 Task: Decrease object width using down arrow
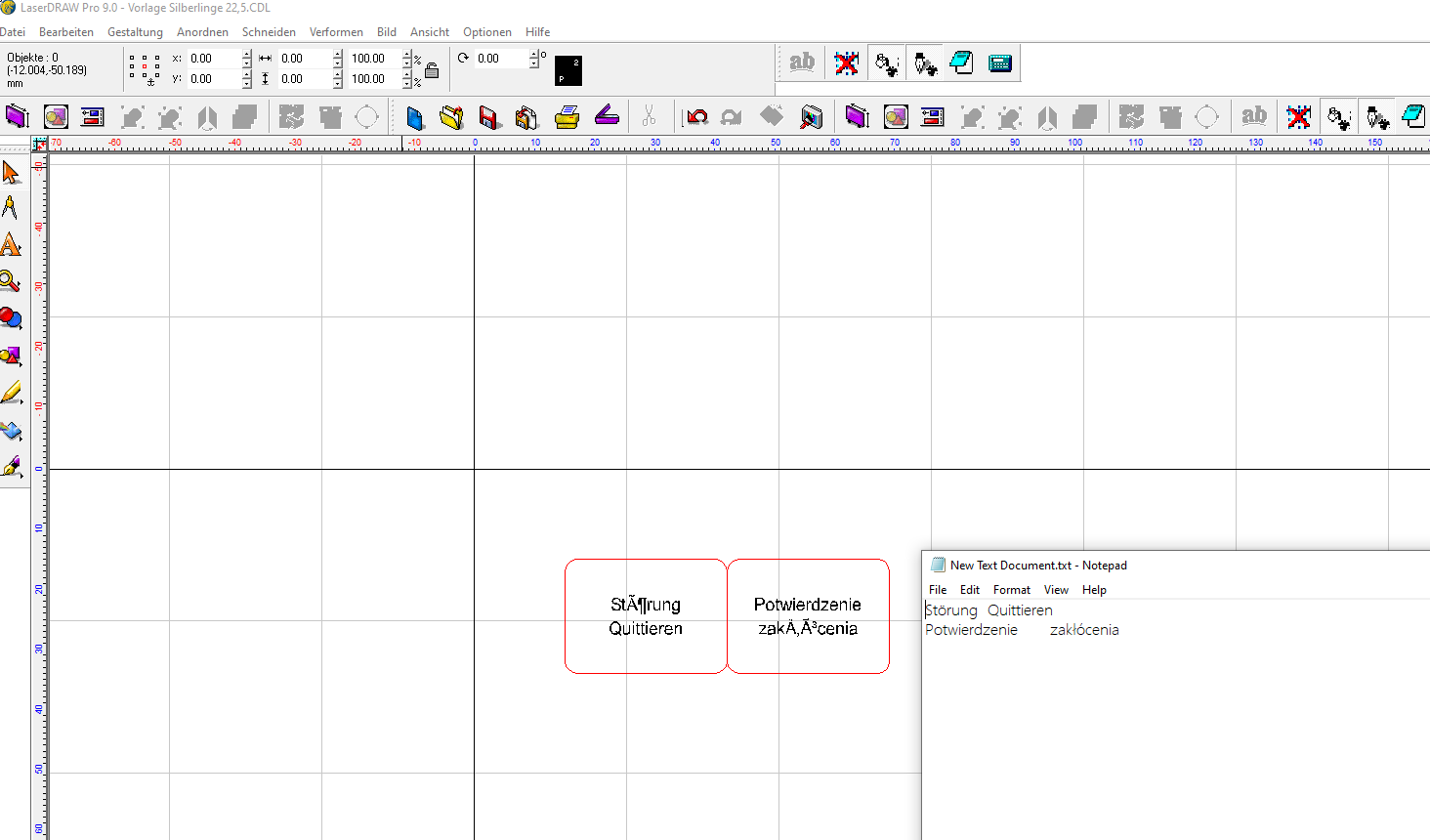(337, 63)
